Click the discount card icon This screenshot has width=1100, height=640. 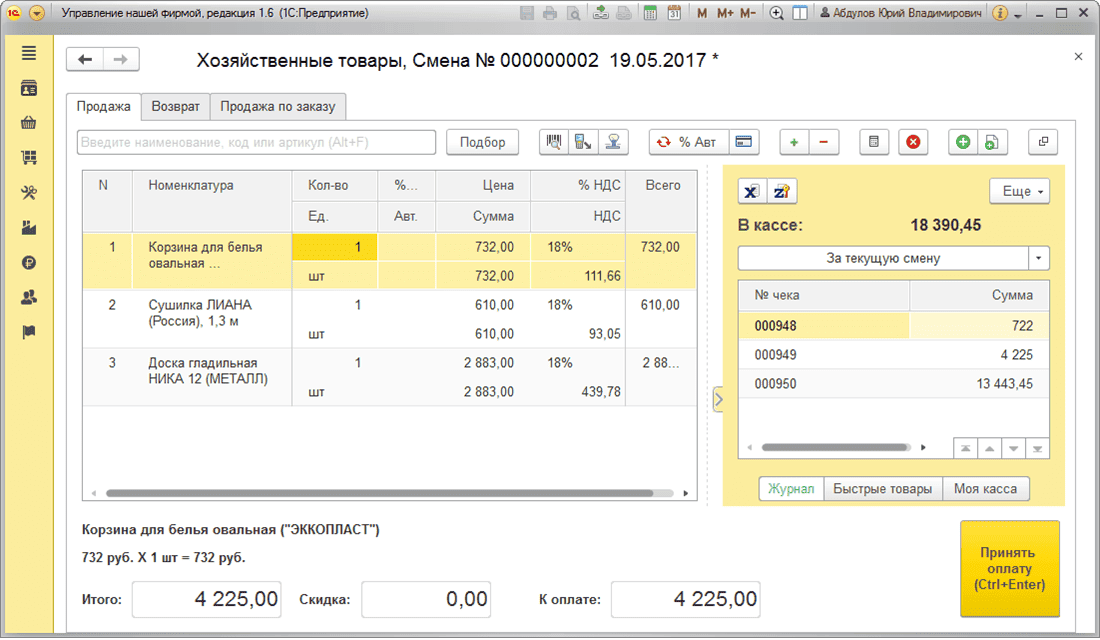tap(744, 142)
